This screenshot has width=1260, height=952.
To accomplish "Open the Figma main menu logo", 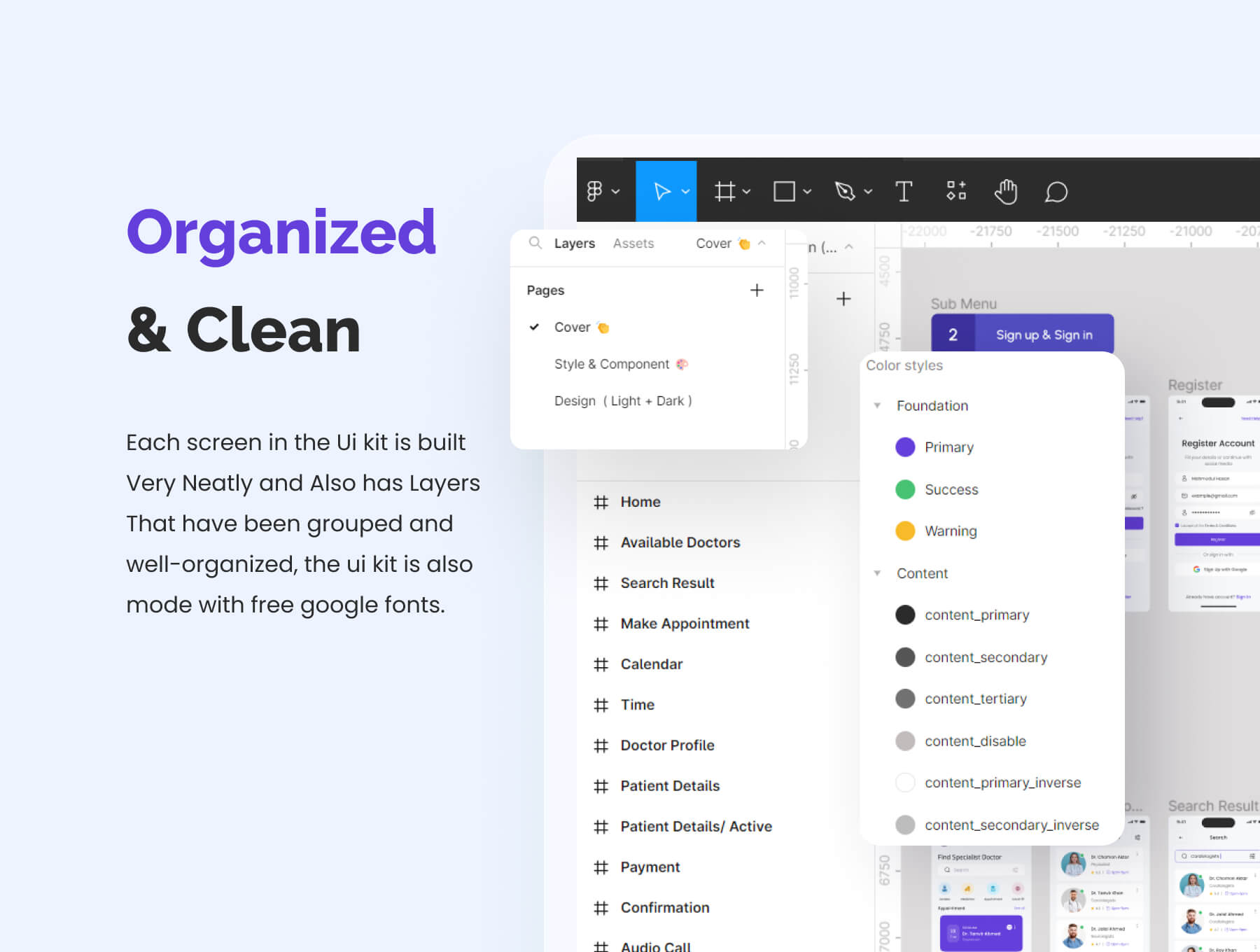I will coord(595,191).
